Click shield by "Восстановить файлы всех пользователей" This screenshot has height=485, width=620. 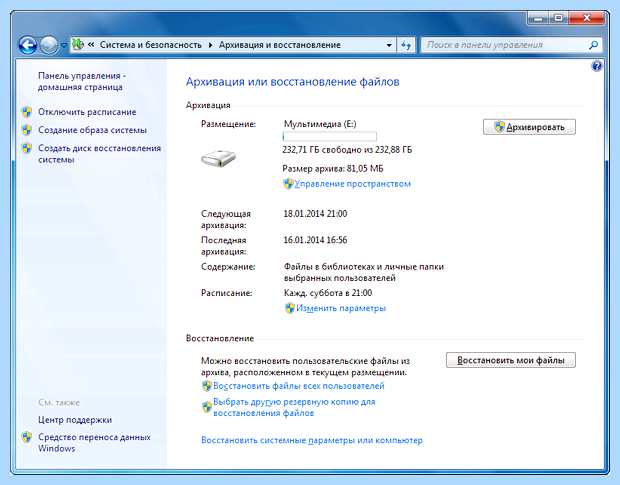pos(207,386)
